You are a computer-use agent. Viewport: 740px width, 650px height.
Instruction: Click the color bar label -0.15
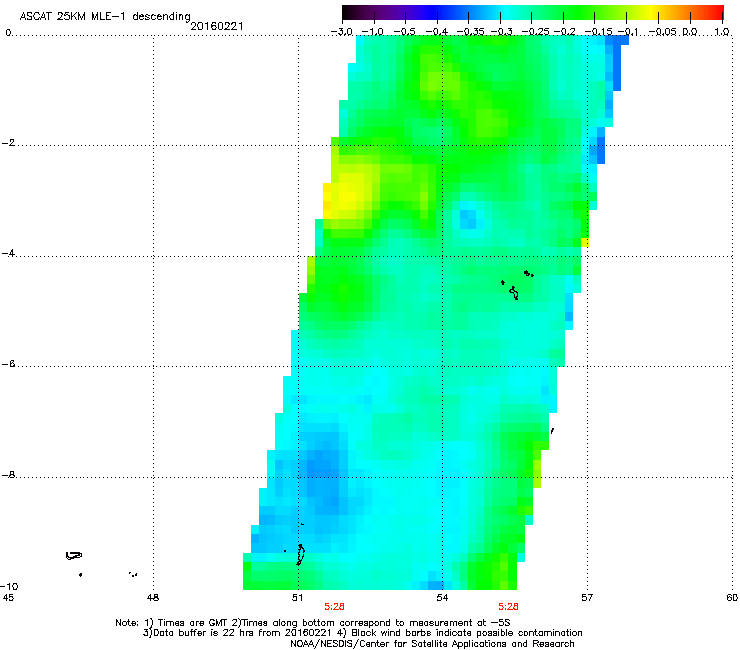598,32
